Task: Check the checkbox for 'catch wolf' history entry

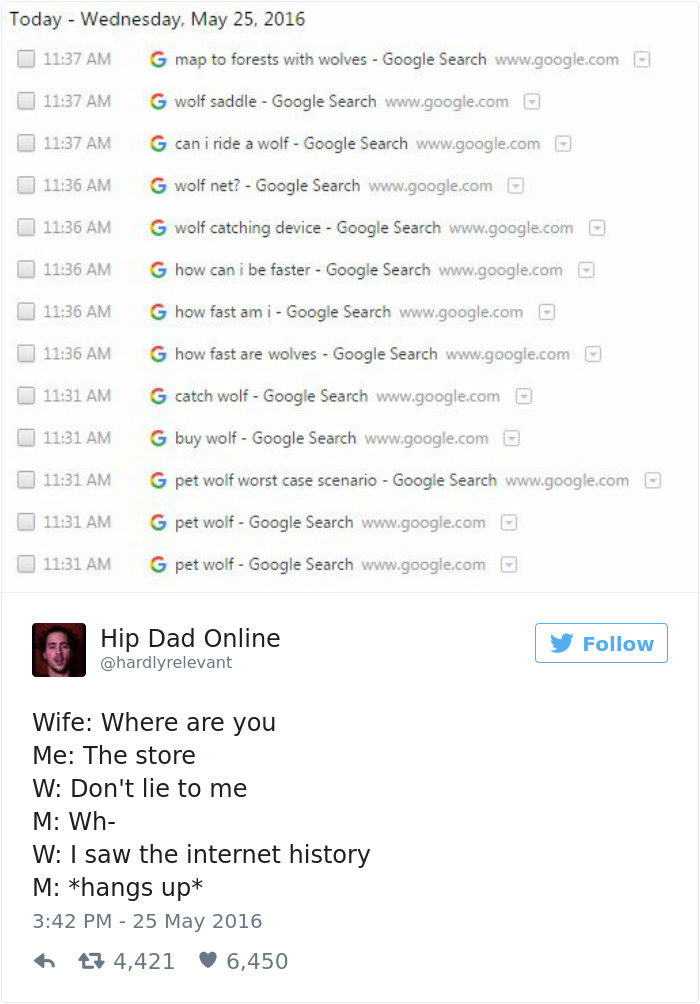Action: [24, 395]
